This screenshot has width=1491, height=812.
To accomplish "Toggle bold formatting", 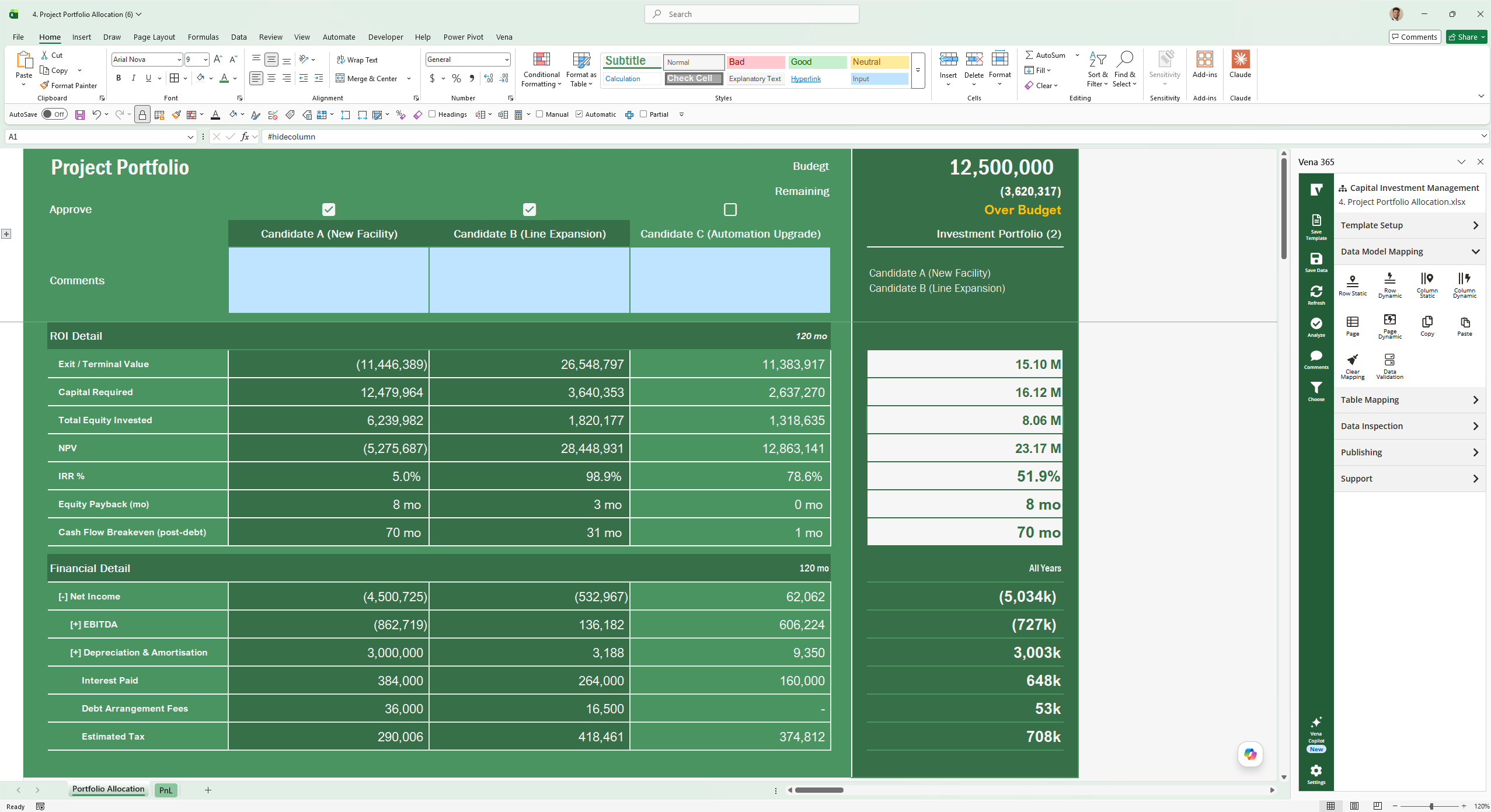I will tap(119, 78).
